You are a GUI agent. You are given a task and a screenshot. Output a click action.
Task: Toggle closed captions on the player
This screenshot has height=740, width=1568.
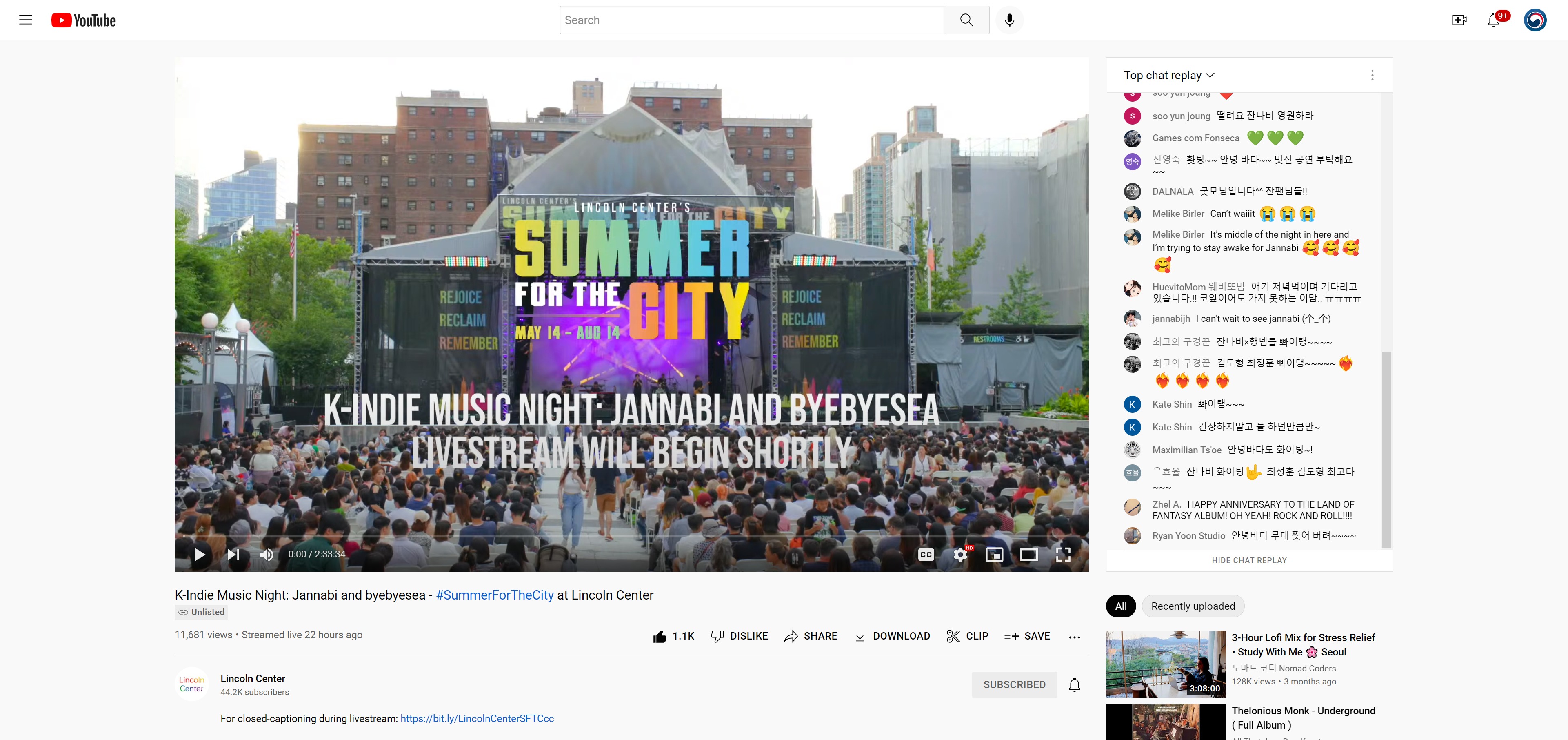pyautogui.click(x=926, y=554)
